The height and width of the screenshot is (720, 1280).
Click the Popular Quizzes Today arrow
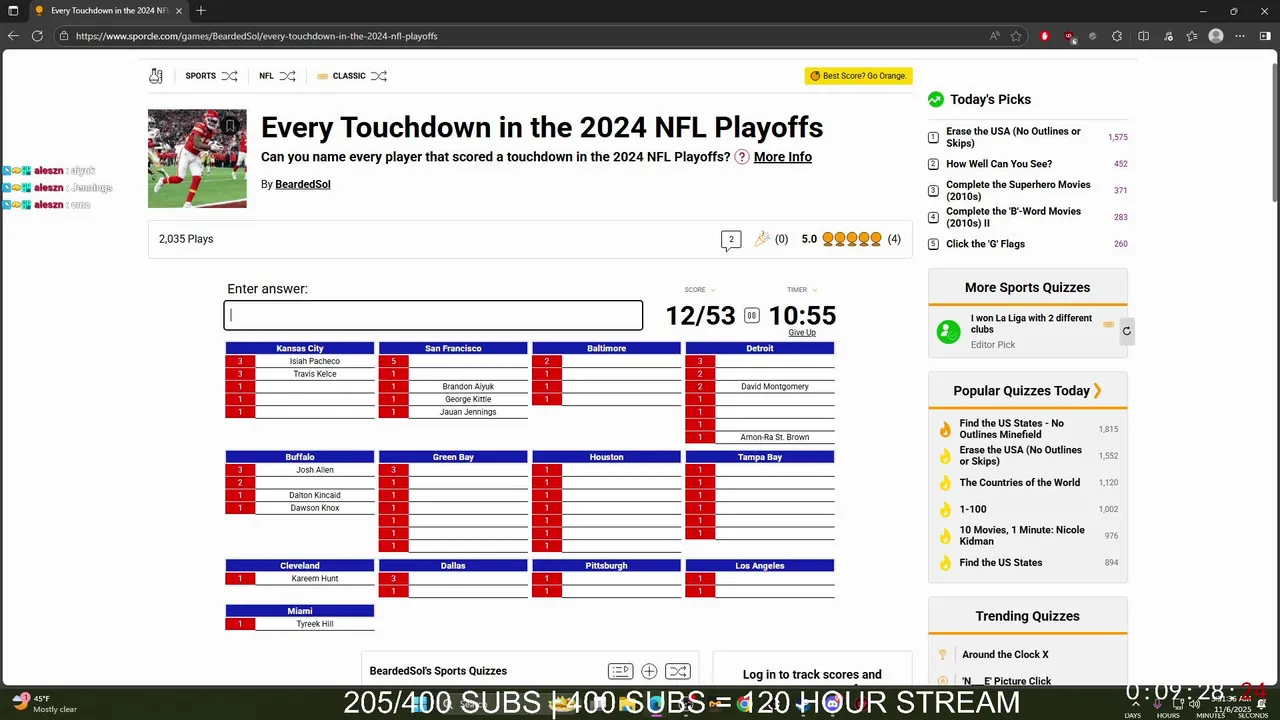(x=1097, y=391)
